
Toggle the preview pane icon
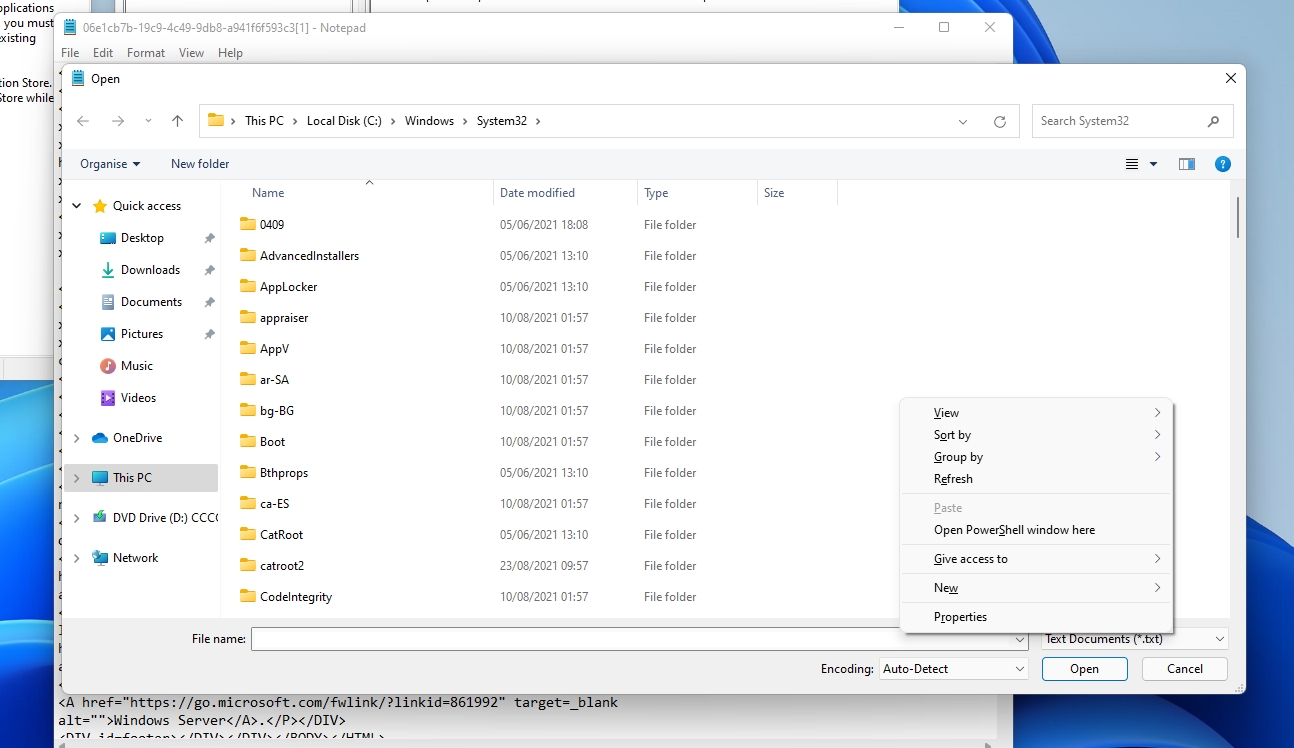pos(1187,164)
